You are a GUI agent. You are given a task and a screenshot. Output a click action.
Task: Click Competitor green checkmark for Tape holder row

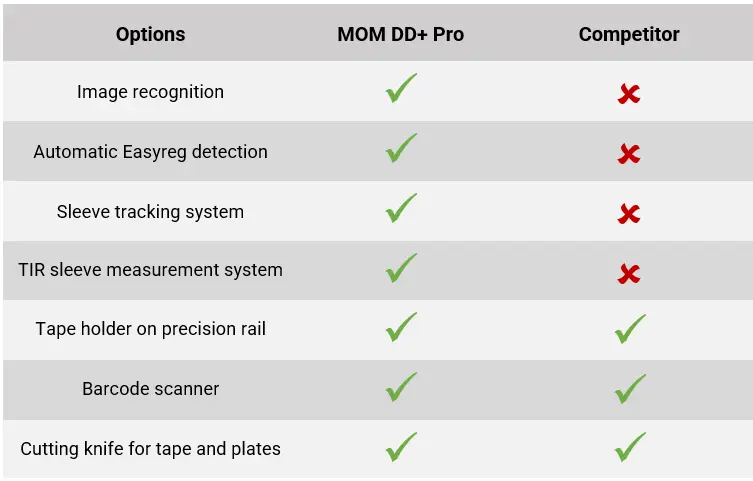(630, 329)
